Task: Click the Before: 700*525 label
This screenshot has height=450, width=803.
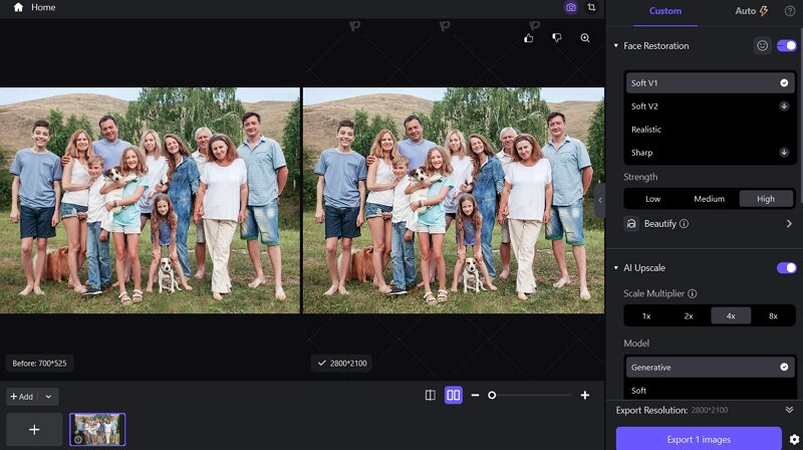Action: coord(39,363)
